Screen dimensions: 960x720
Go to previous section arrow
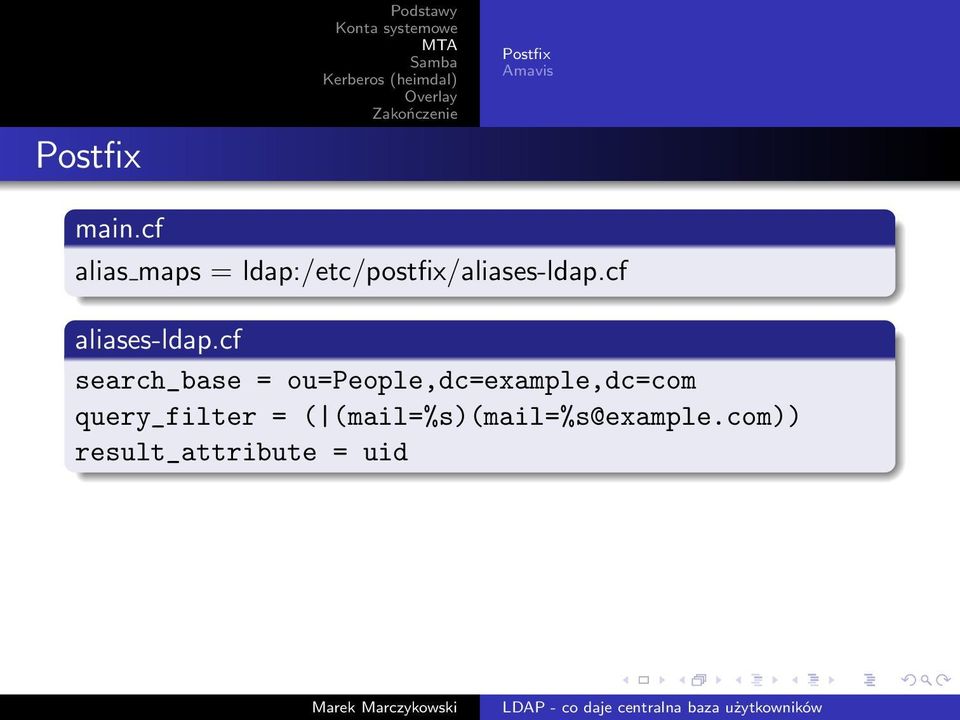(795, 680)
